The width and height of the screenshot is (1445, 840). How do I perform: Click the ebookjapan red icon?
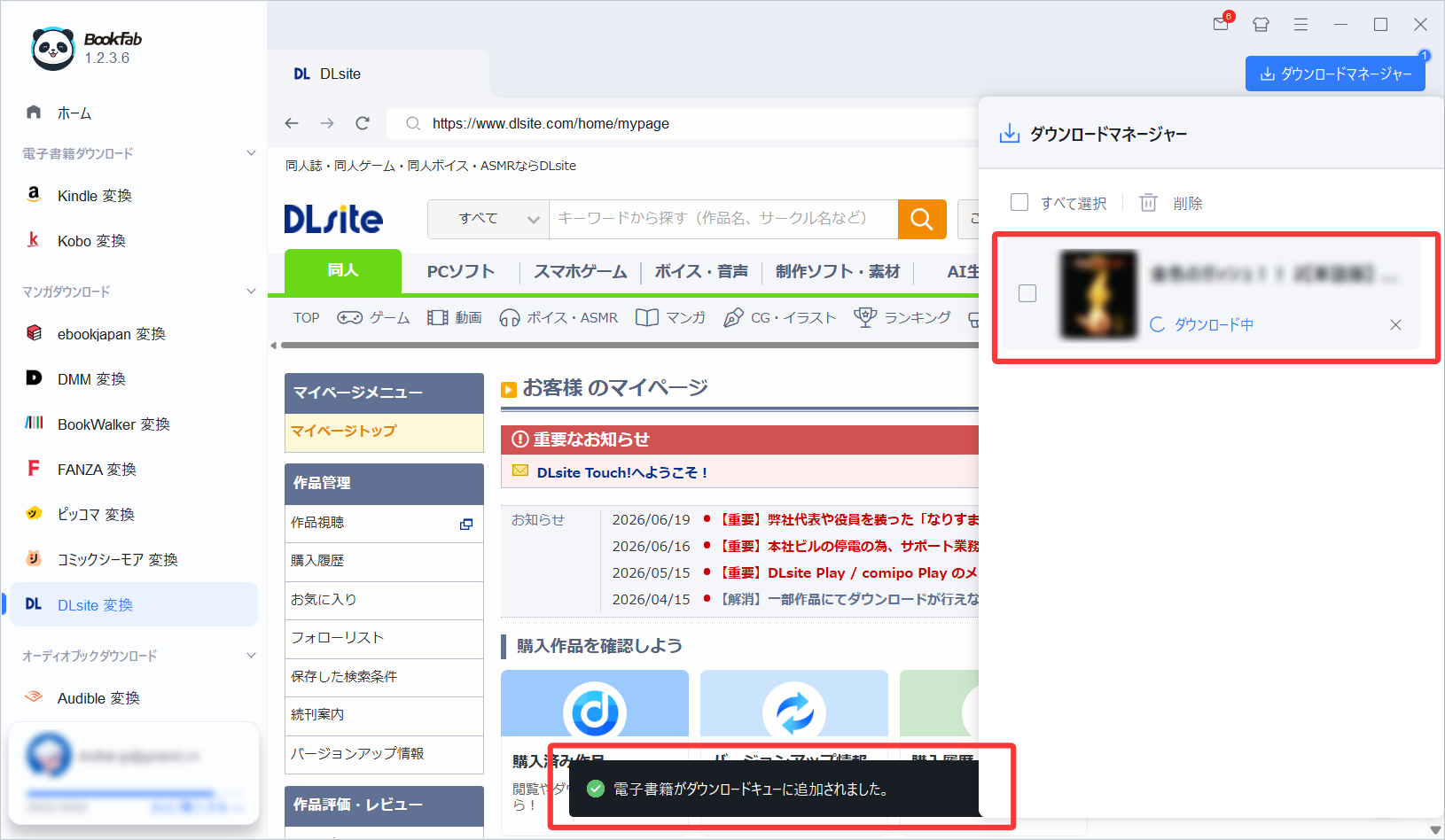pos(34,333)
